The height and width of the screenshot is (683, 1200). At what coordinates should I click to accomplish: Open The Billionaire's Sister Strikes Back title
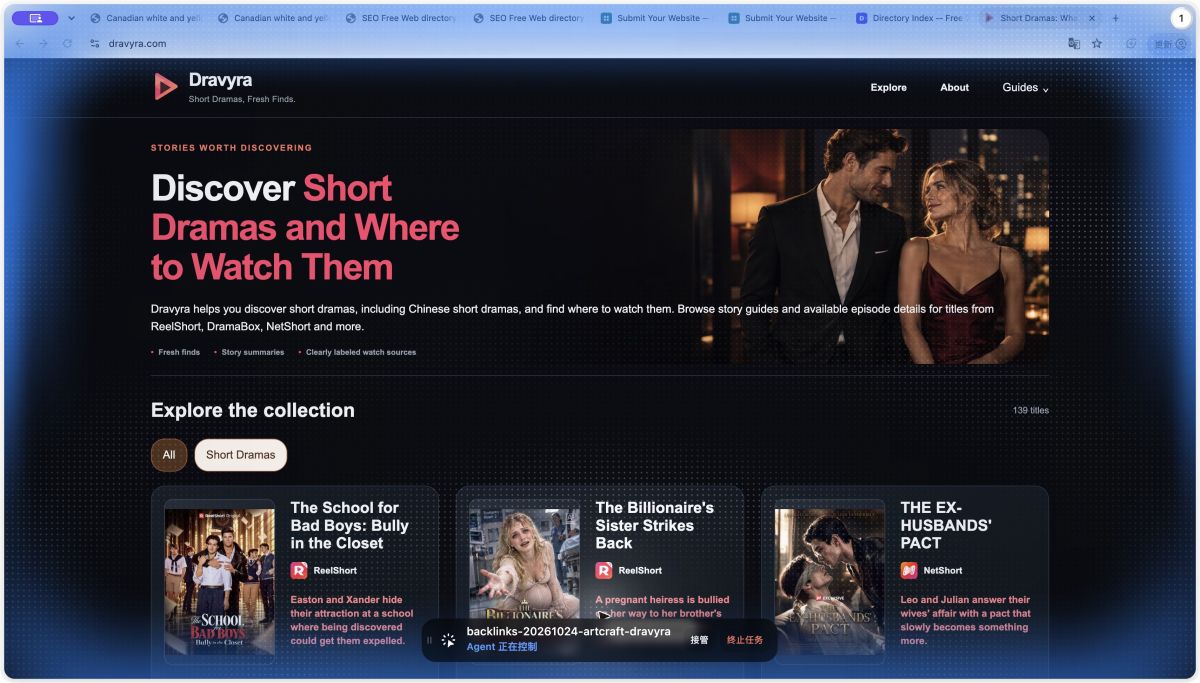coord(655,525)
